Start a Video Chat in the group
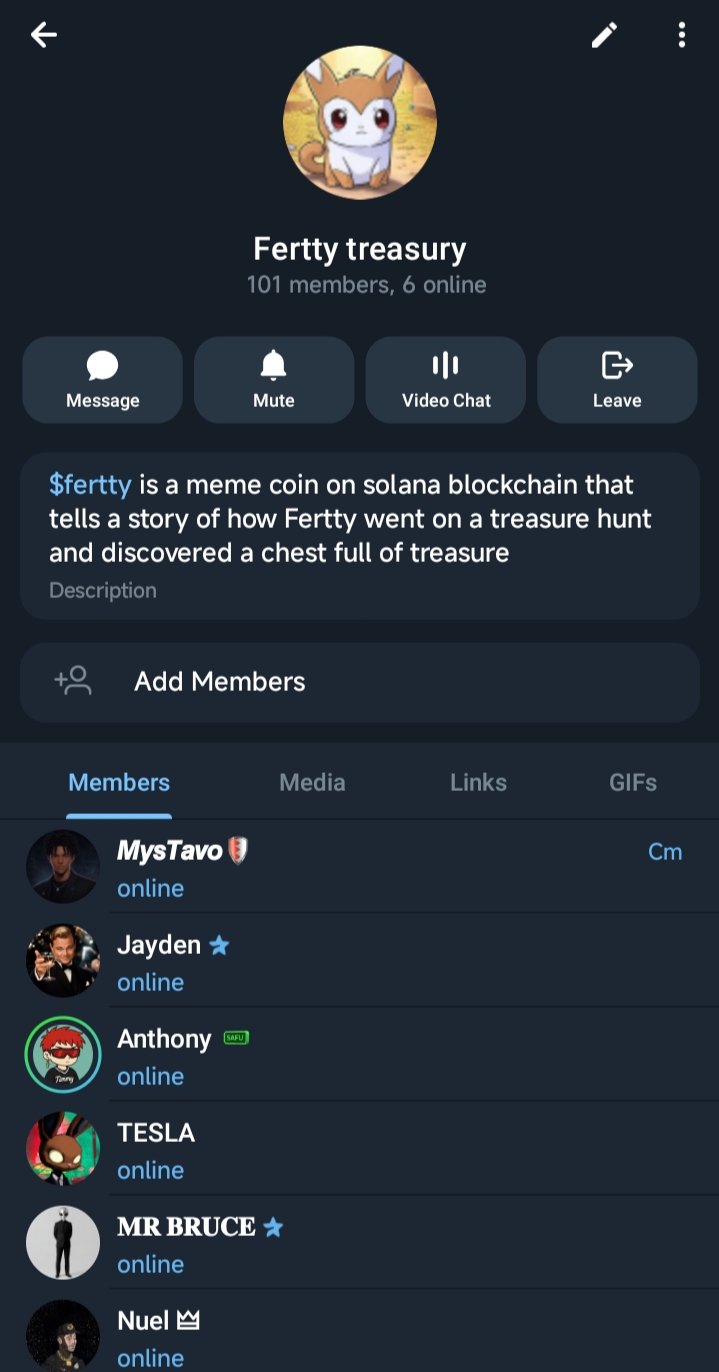 pyautogui.click(x=445, y=378)
